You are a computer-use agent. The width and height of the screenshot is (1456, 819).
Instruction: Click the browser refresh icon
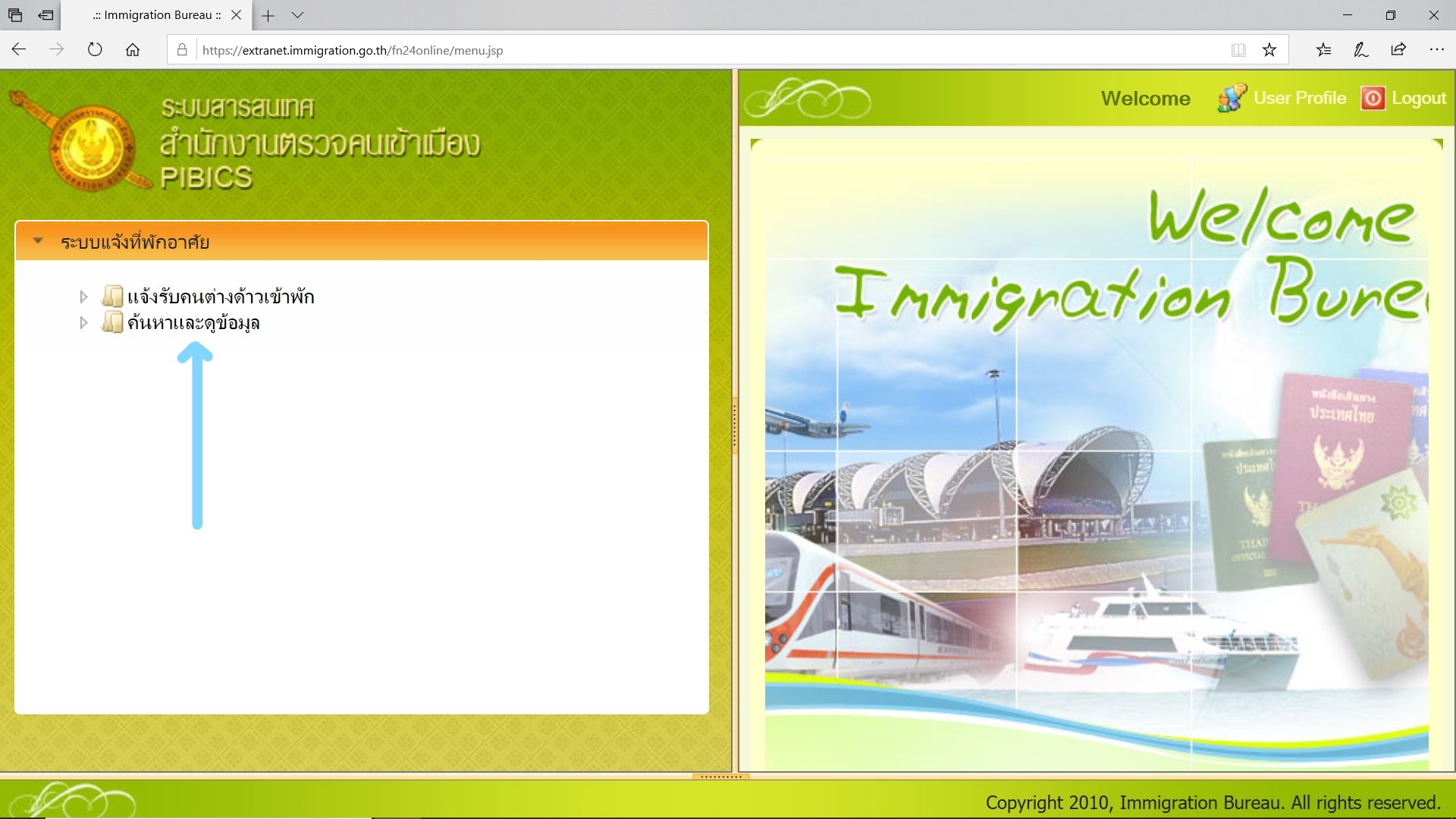tap(95, 50)
